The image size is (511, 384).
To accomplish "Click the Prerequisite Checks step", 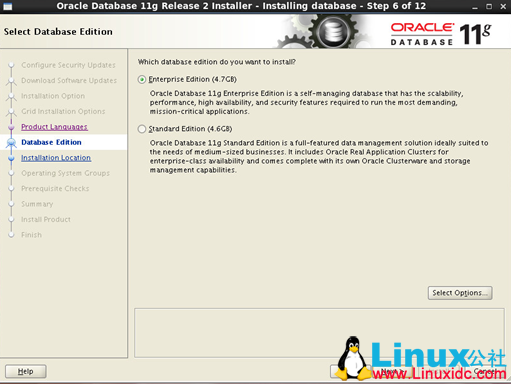I will point(55,189).
